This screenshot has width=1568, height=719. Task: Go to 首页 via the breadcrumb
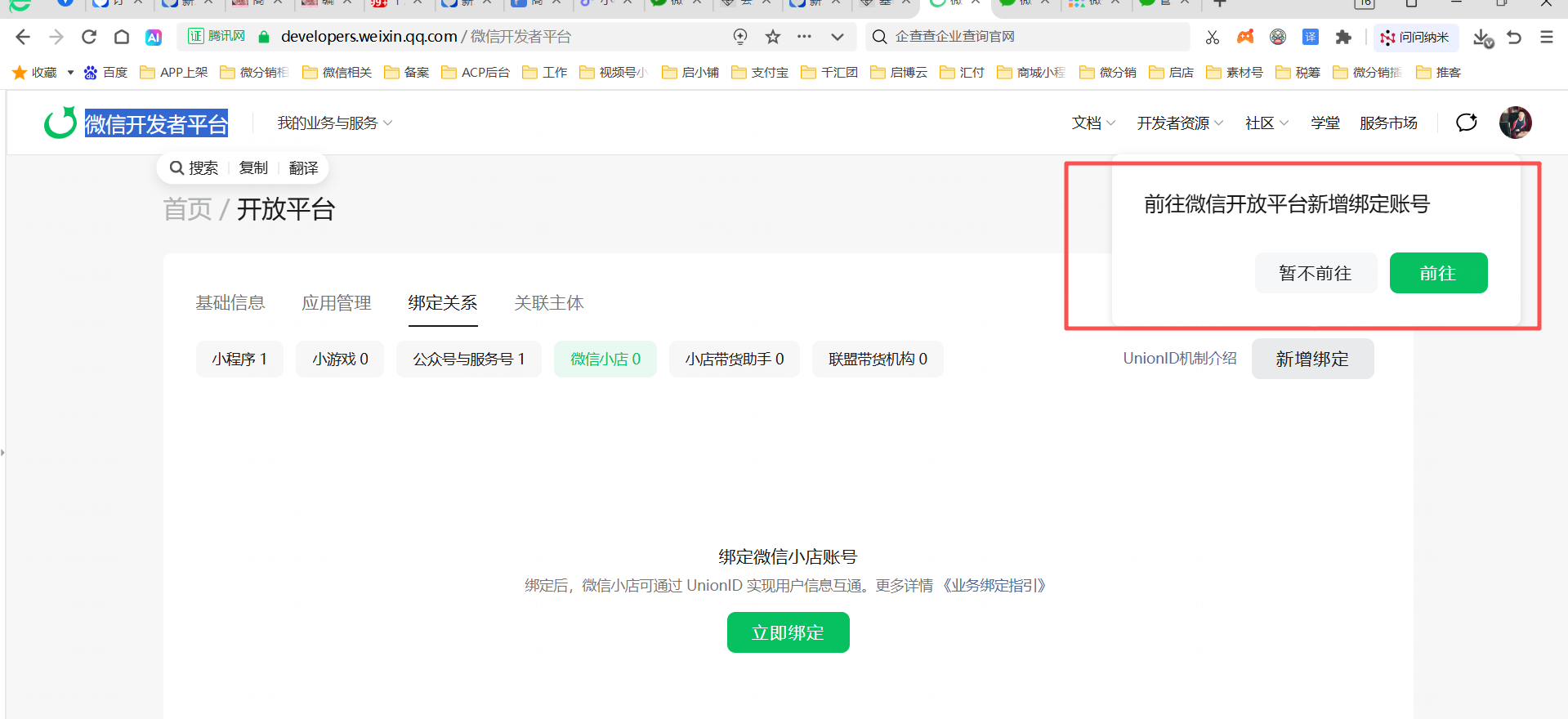(x=188, y=209)
